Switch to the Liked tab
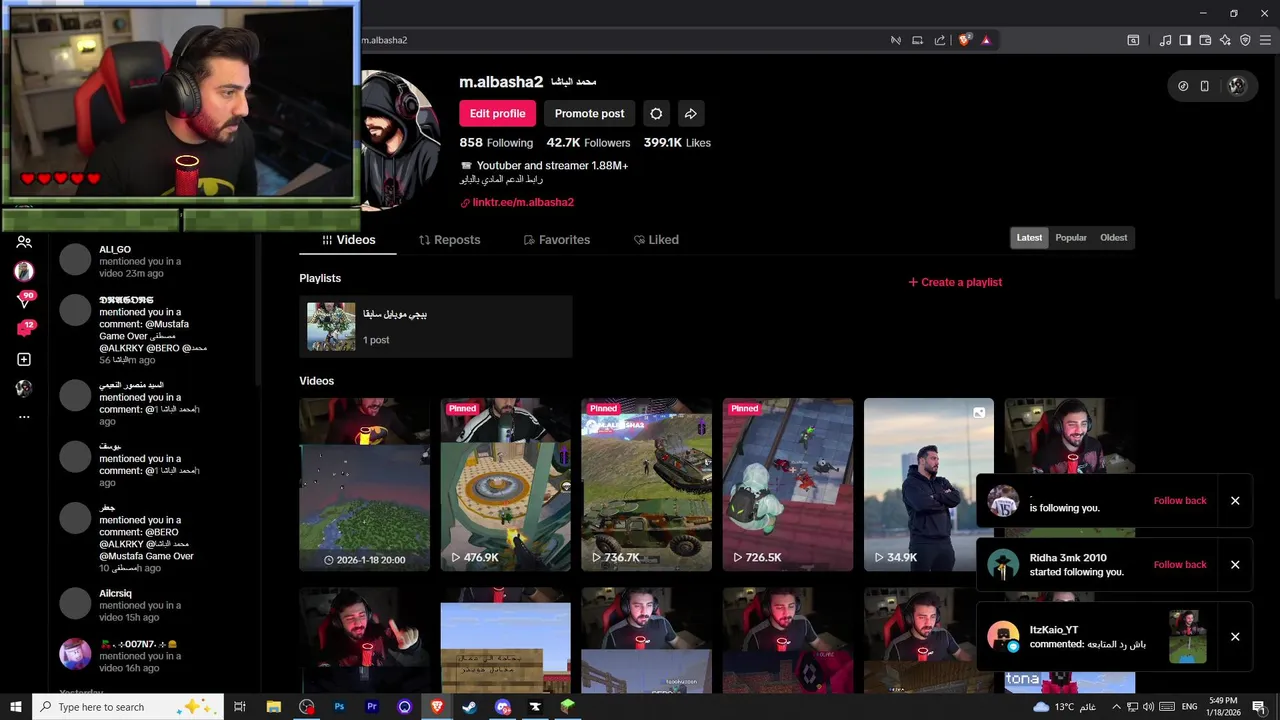 pyautogui.click(x=656, y=240)
